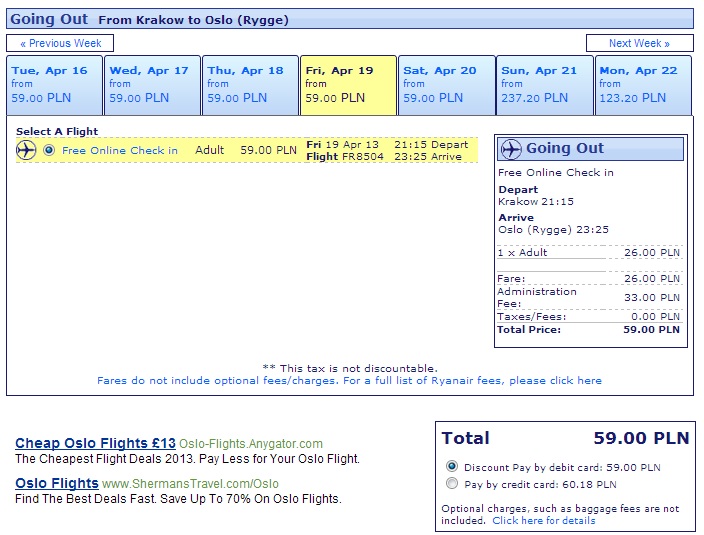704x535 pixels.
Task: Switch to the Sat, Apr 20 date tab
Action: [x=446, y=85]
